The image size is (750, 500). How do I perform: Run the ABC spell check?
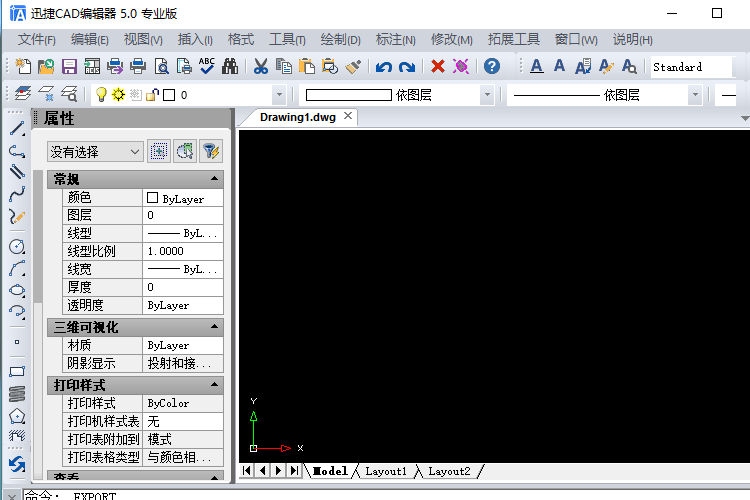coord(207,66)
